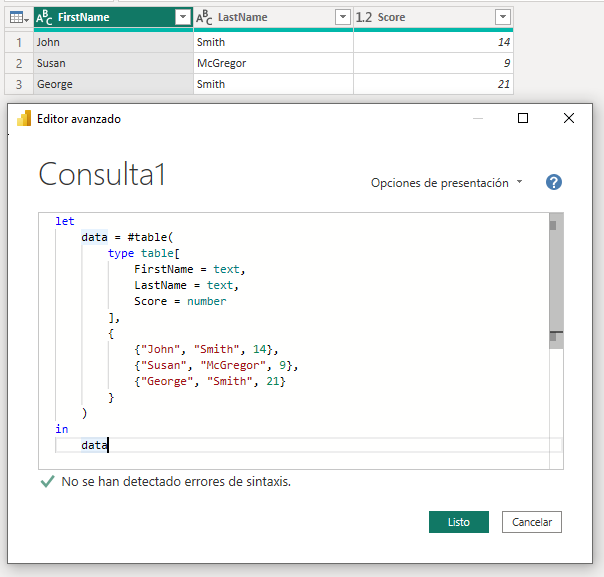Open Score column filter dropdown

click(502, 17)
